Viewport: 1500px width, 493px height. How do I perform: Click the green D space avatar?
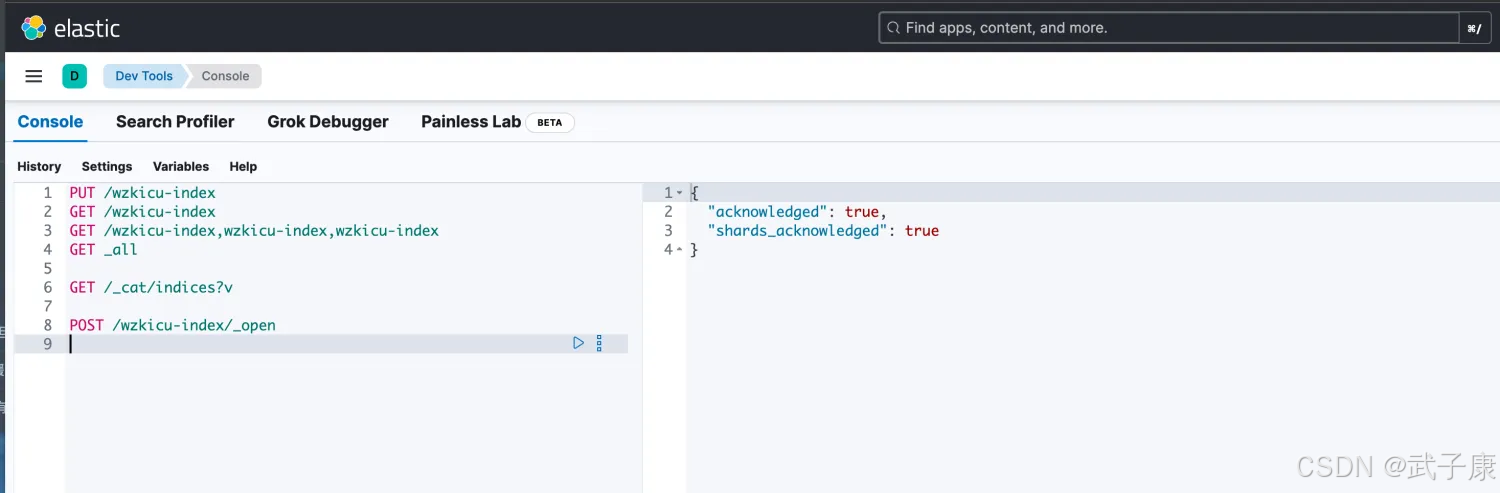[x=74, y=76]
